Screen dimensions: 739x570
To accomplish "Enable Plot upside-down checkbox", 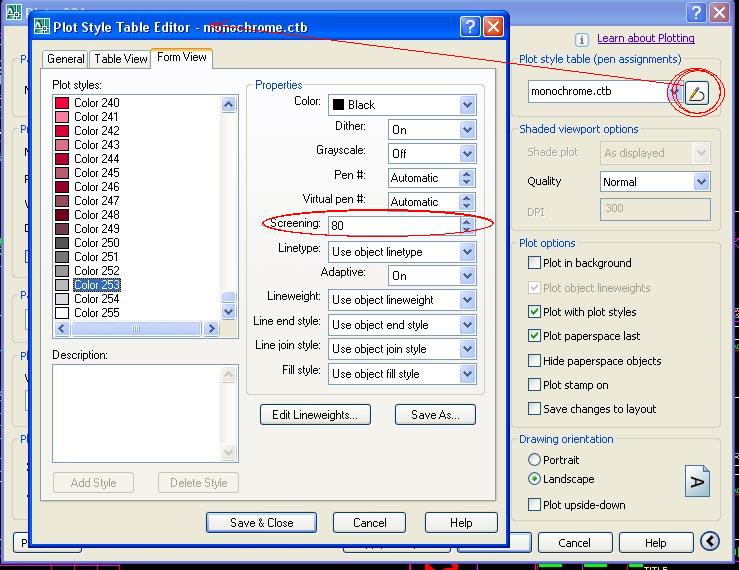I will (x=534, y=504).
